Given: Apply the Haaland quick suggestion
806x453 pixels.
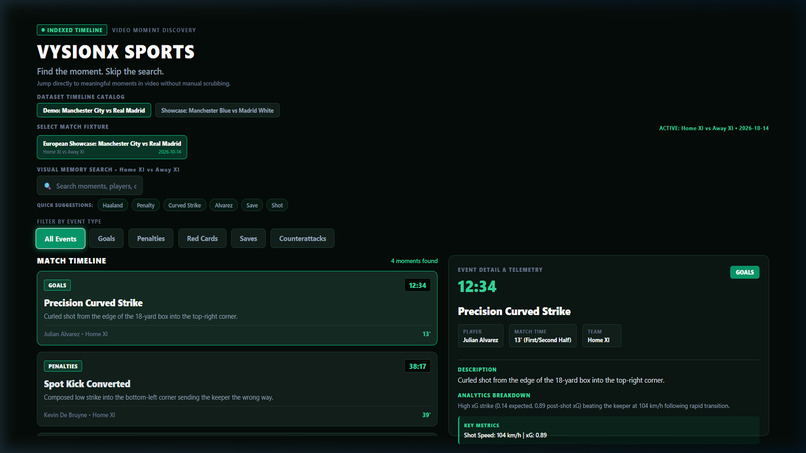Looking at the screenshot, I should [x=113, y=205].
